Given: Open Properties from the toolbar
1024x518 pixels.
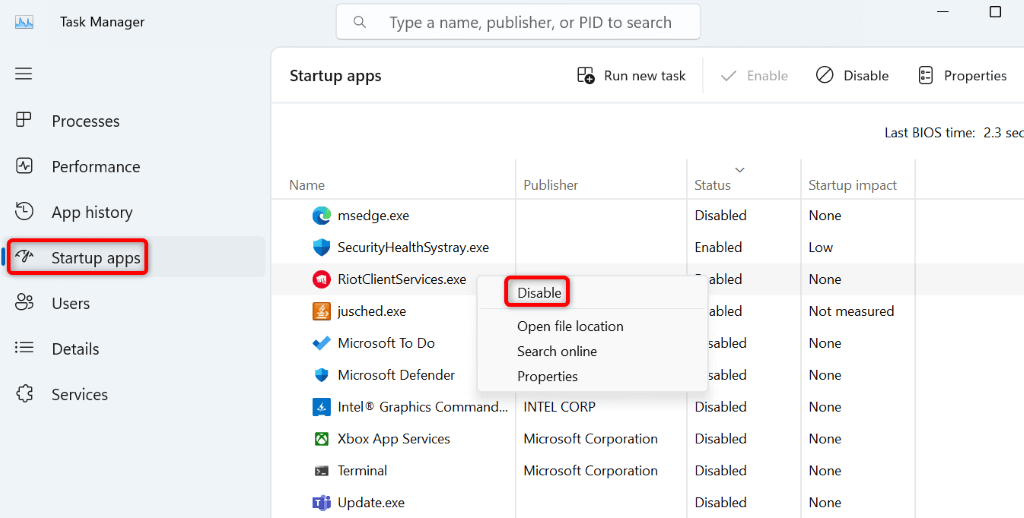Looking at the screenshot, I should [962, 76].
